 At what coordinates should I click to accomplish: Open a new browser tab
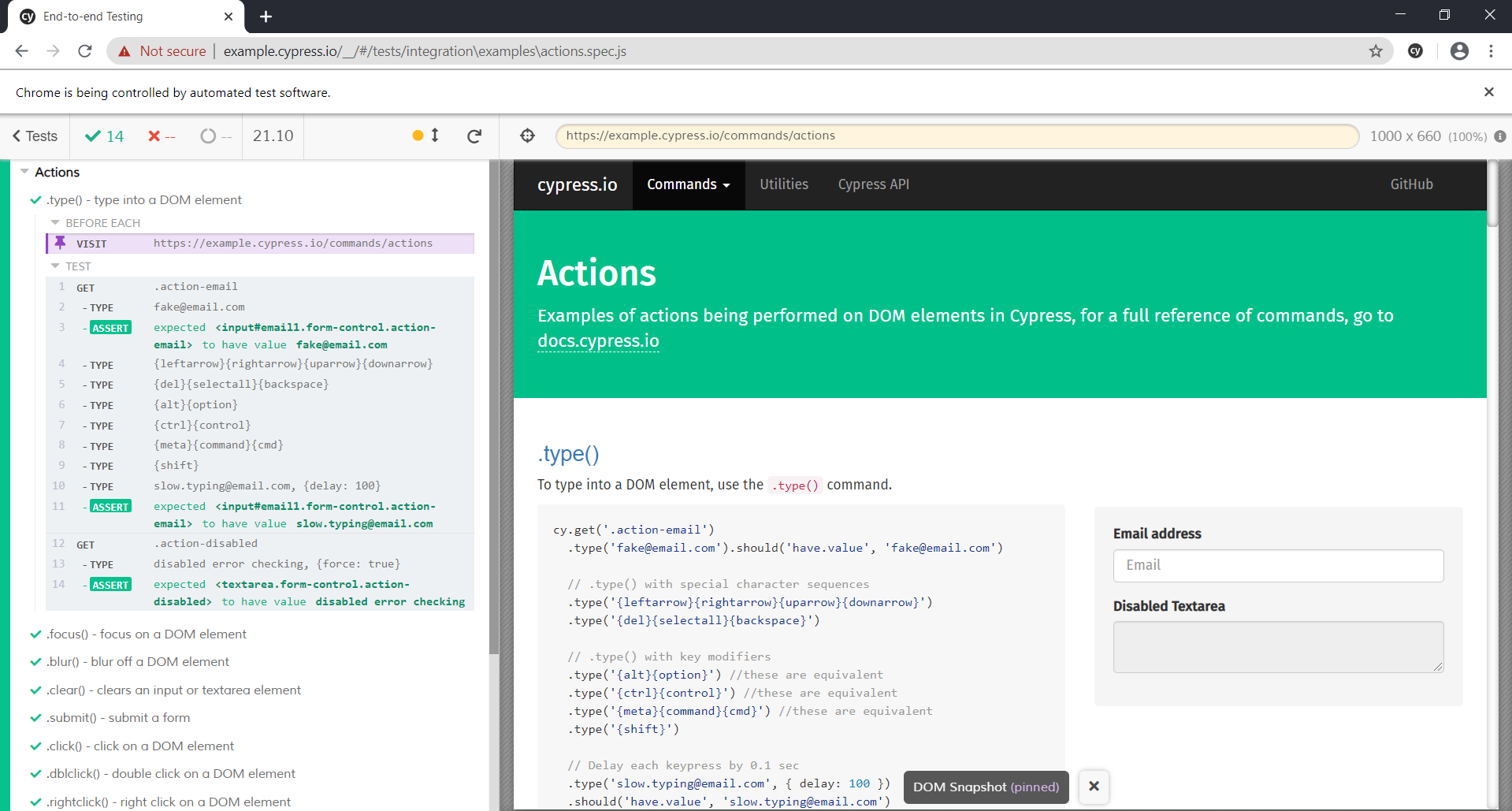point(266,17)
